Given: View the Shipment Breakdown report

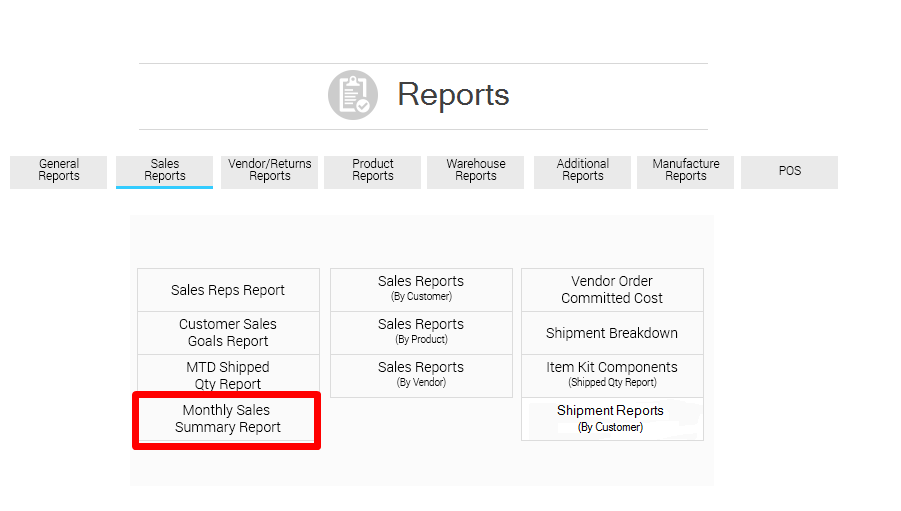Looking at the screenshot, I should [612, 333].
